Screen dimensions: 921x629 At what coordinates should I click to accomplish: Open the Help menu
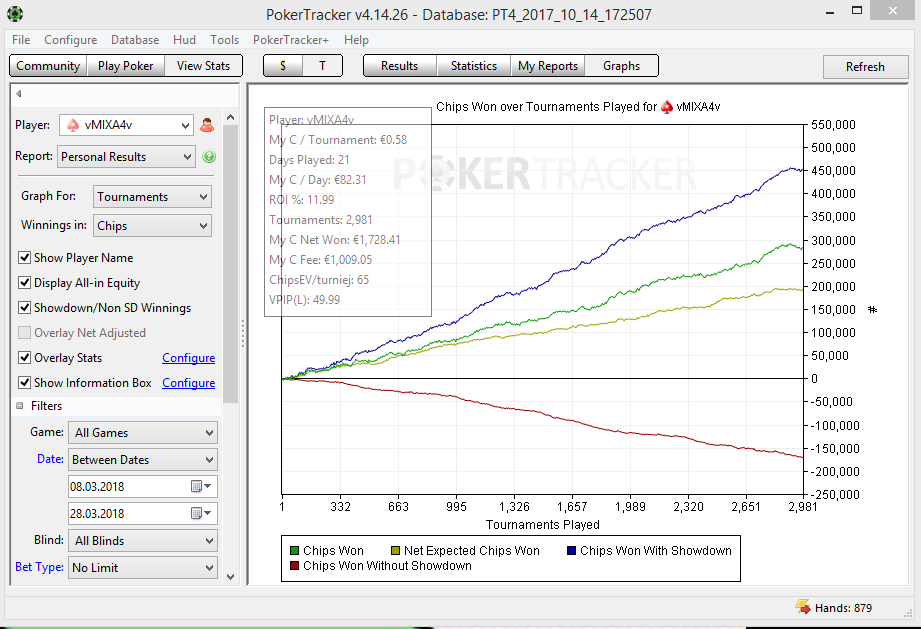click(x=356, y=40)
